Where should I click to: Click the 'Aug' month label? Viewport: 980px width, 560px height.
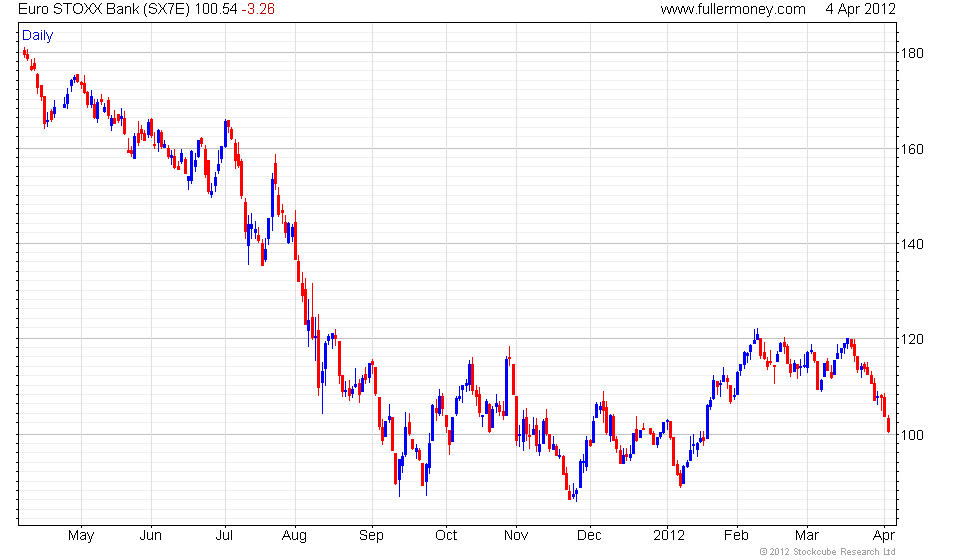tap(294, 536)
